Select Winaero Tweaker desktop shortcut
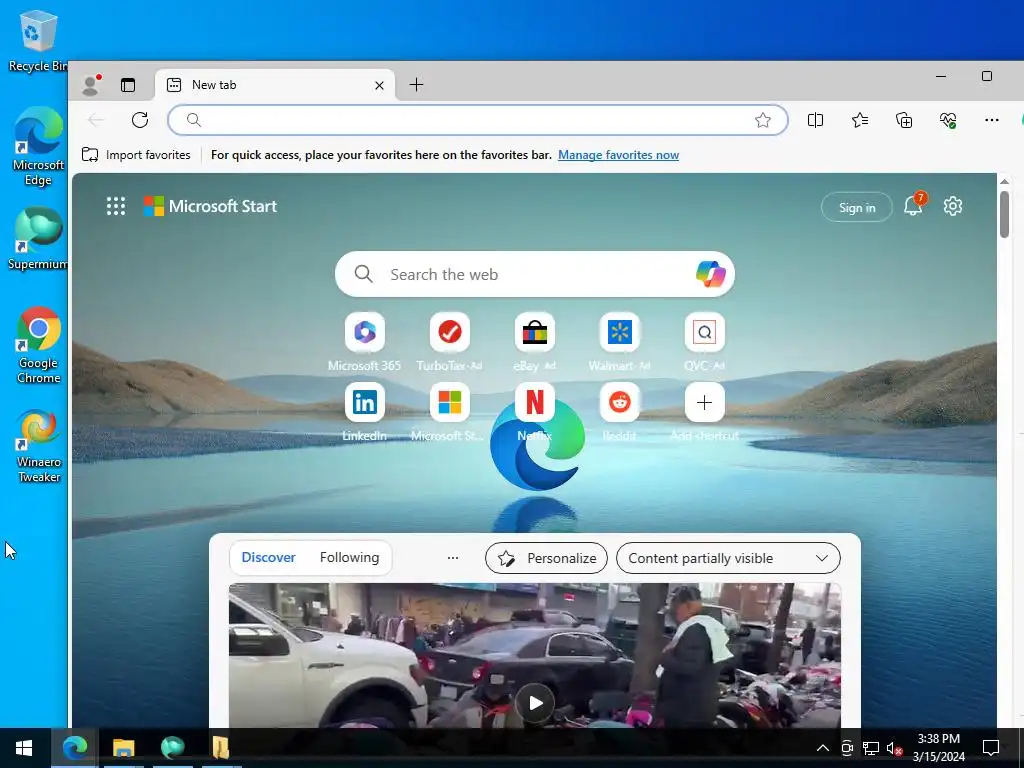This screenshot has height=768, width=1024. point(39,446)
